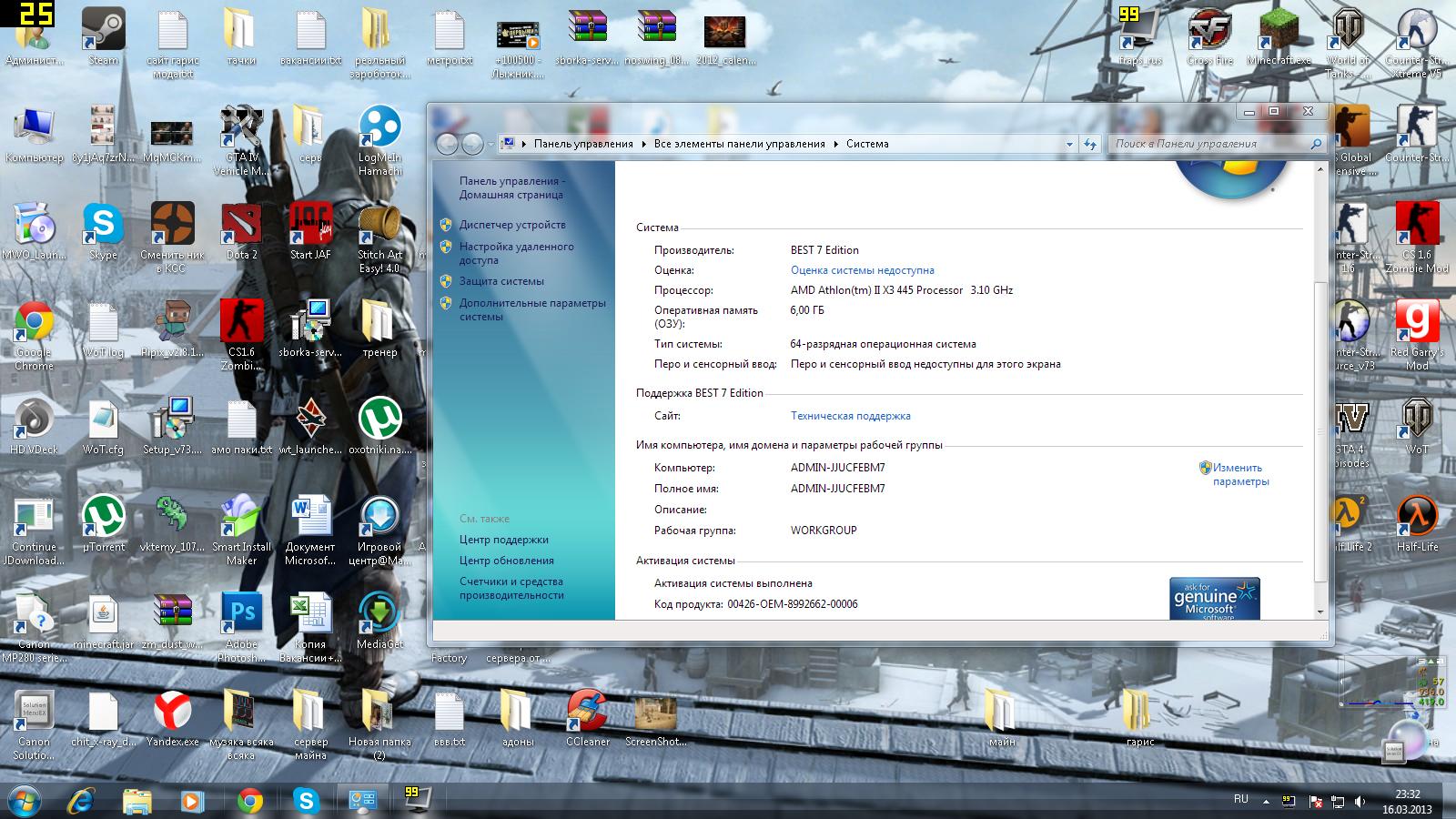Open address bar history dropdown
Screen dimensions: 1456x819
(1069, 144)
